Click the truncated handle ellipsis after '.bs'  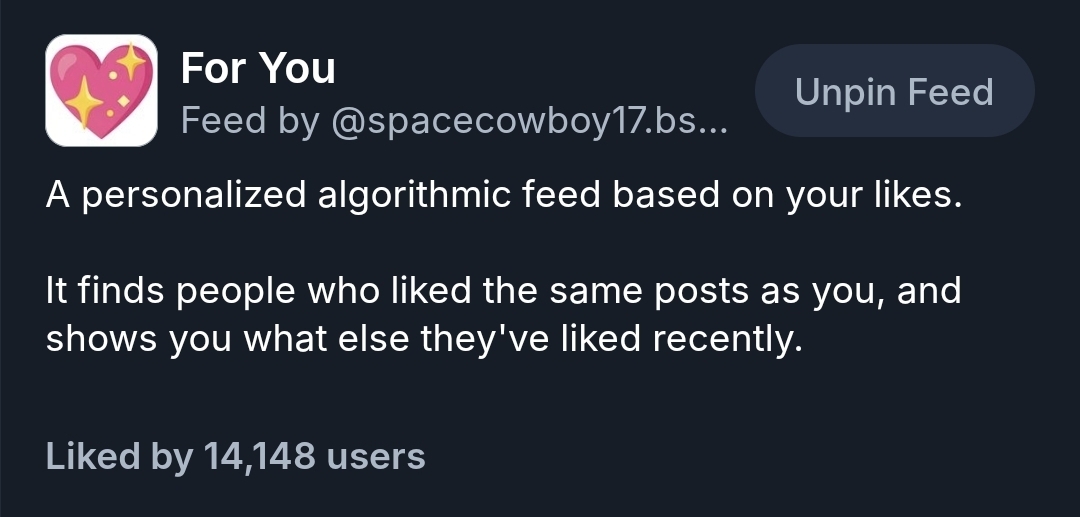tap(713, 124)
